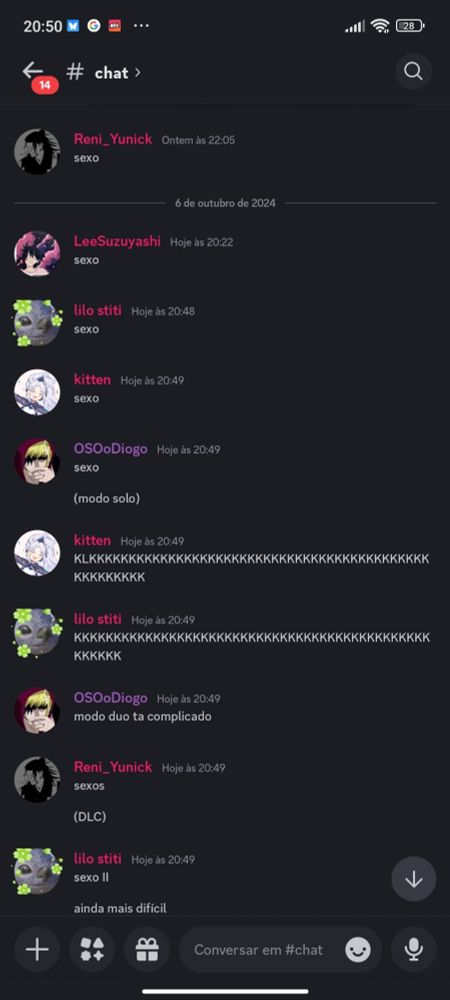Tap the plus attachment button

(37, 950)
